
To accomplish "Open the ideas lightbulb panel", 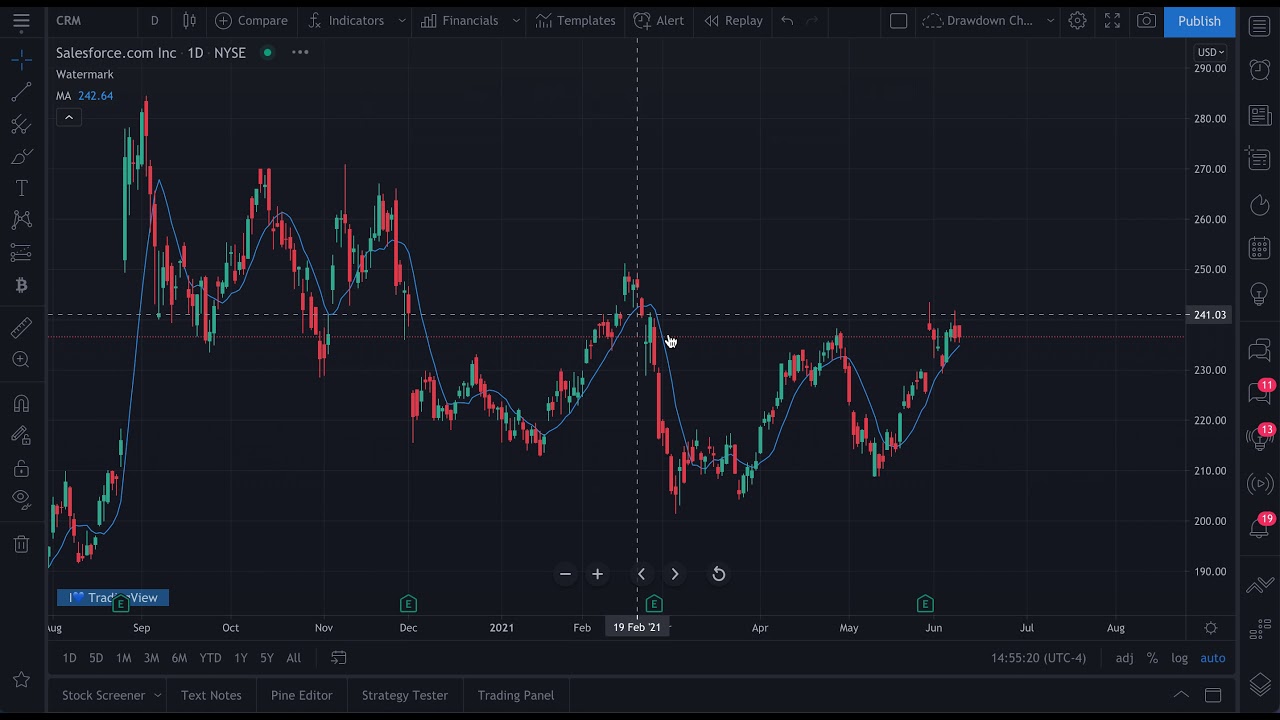I will [x=1260, y=294].
